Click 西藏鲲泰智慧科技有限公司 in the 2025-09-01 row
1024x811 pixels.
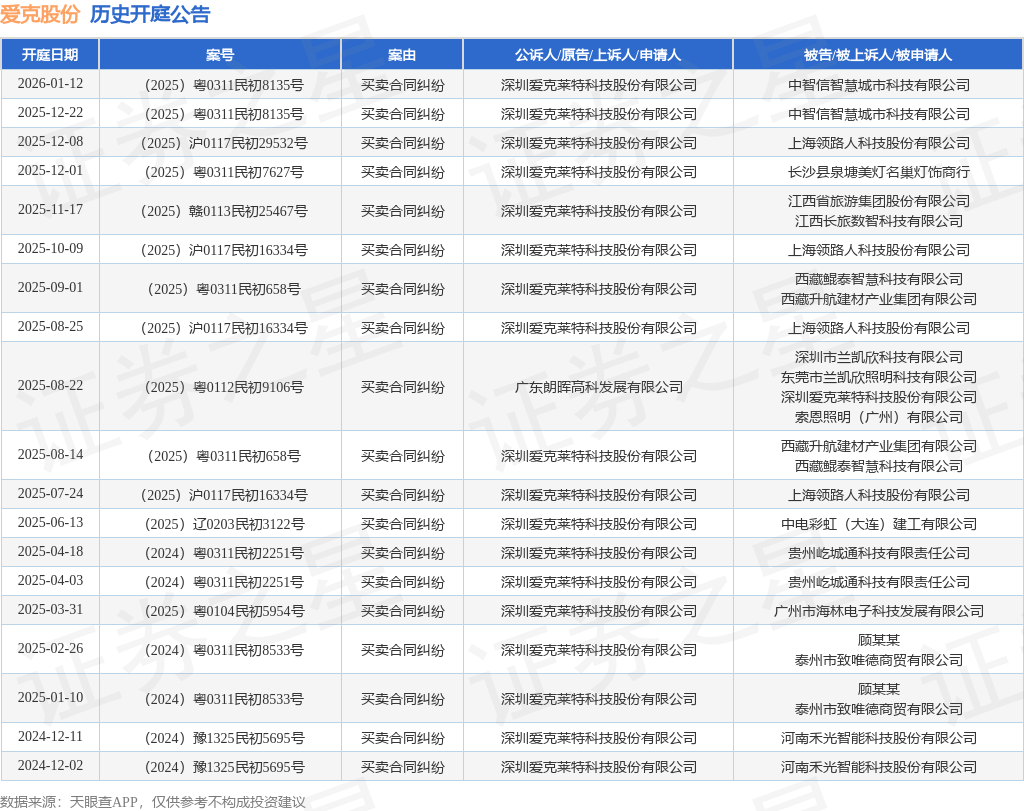878,279
